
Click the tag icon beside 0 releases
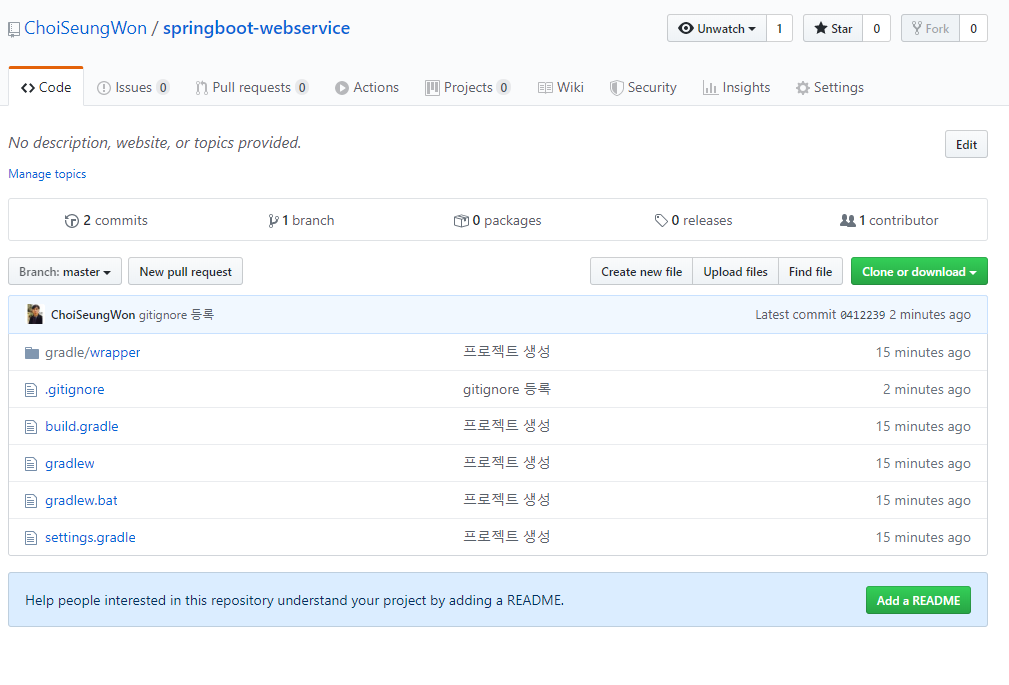tap(661, 221)
